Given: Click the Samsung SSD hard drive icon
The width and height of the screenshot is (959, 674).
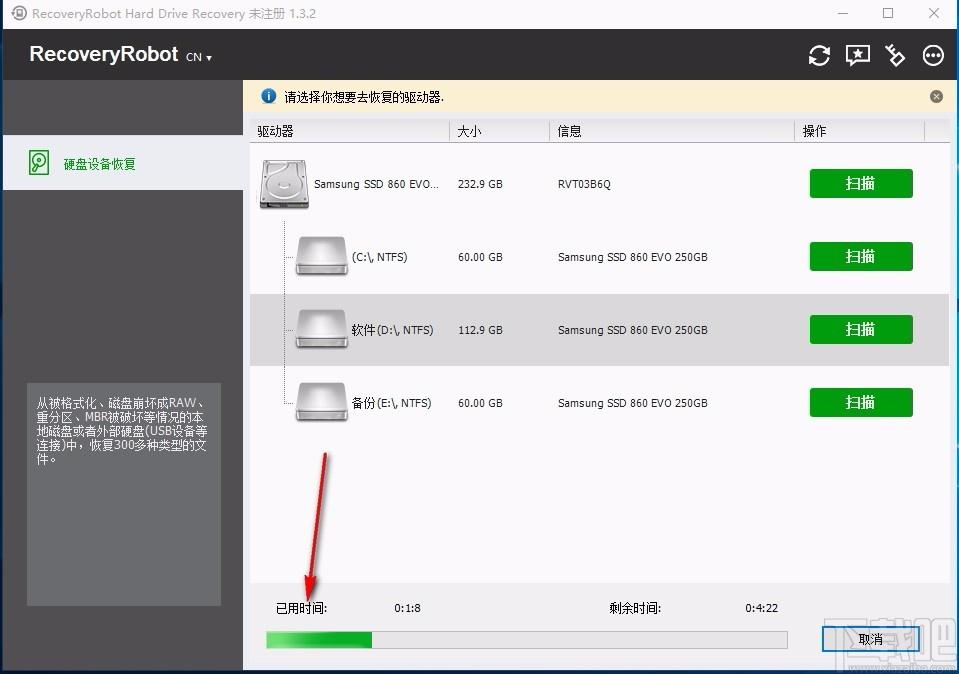Looking at the screenshot, I should [x=284, y=184].
